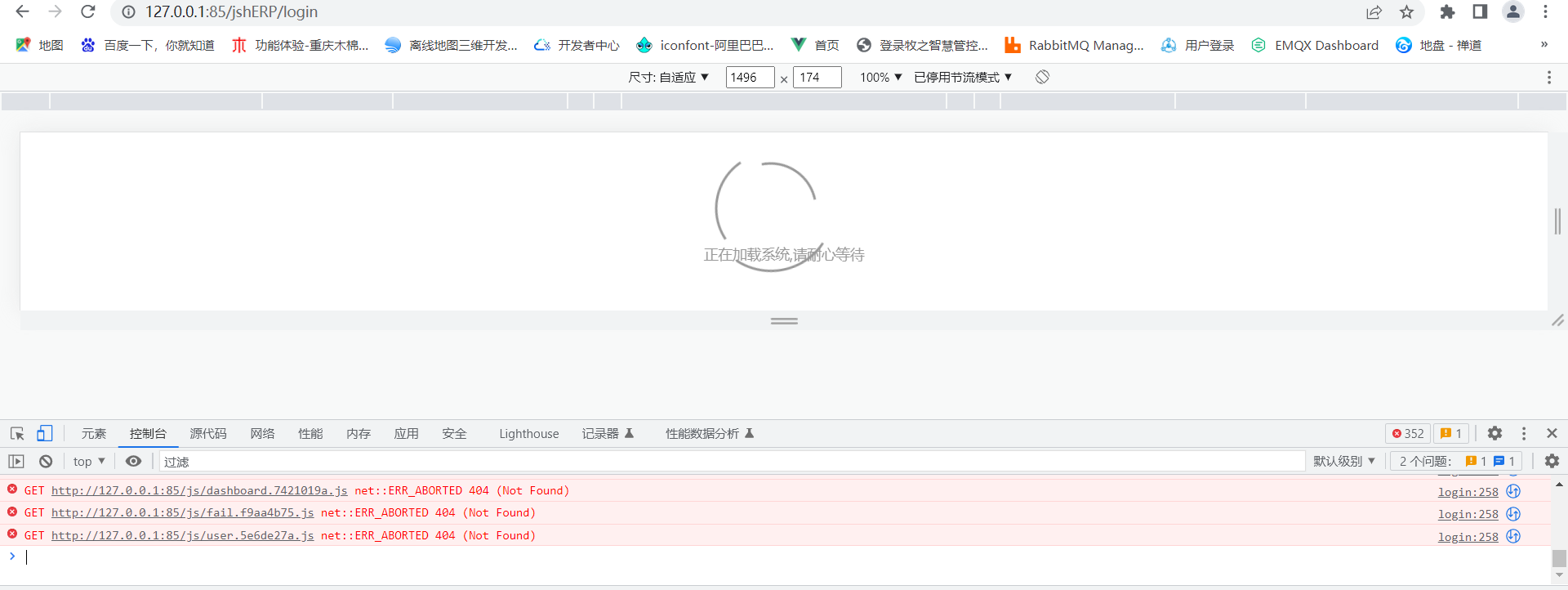Screen dimensions: 1568x590
Task: Open Chrome main menu three dots
Action: pos(1545,12)
